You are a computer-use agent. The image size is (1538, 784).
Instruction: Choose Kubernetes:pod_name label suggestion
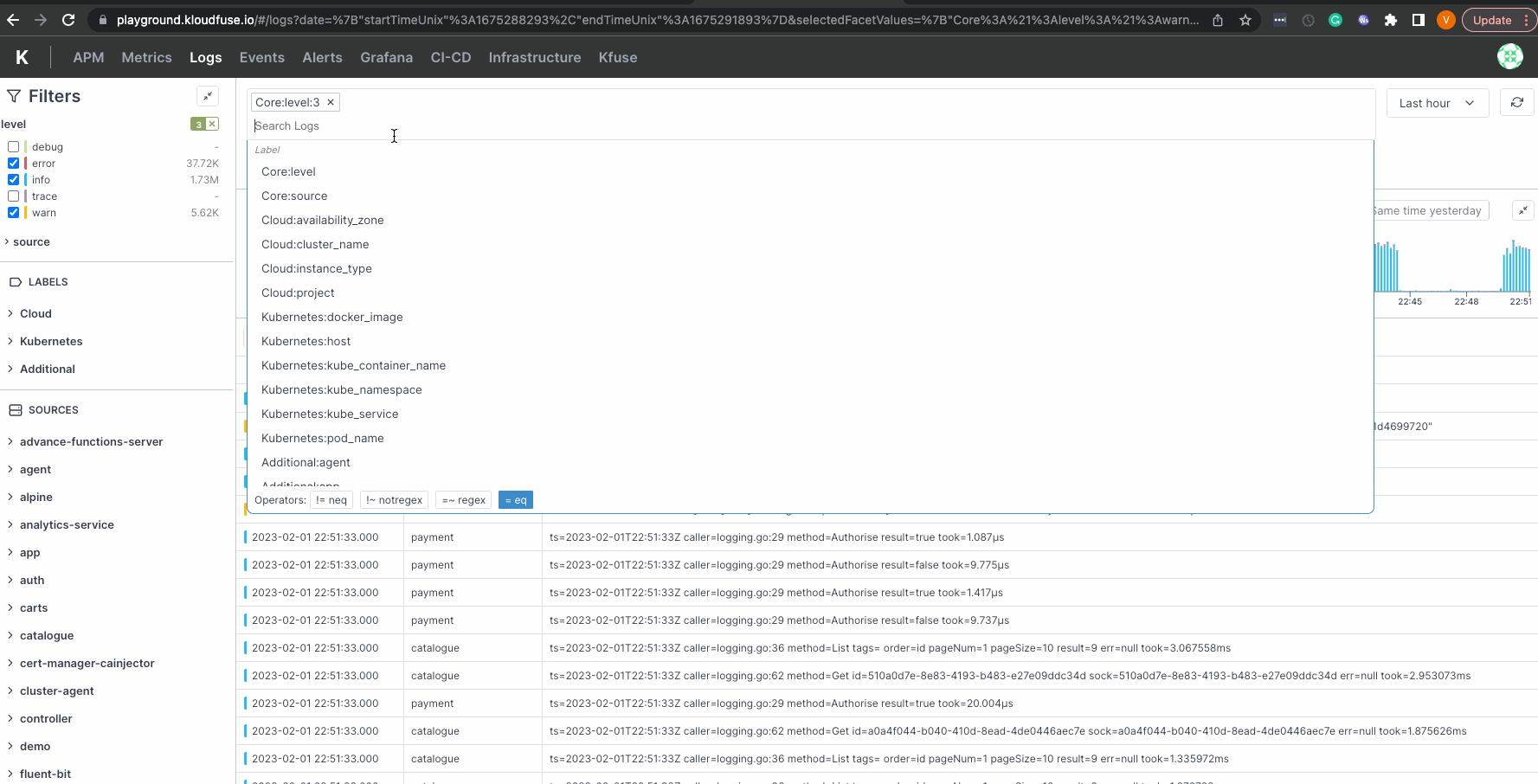pyautogui.click(x=323, y=438)
